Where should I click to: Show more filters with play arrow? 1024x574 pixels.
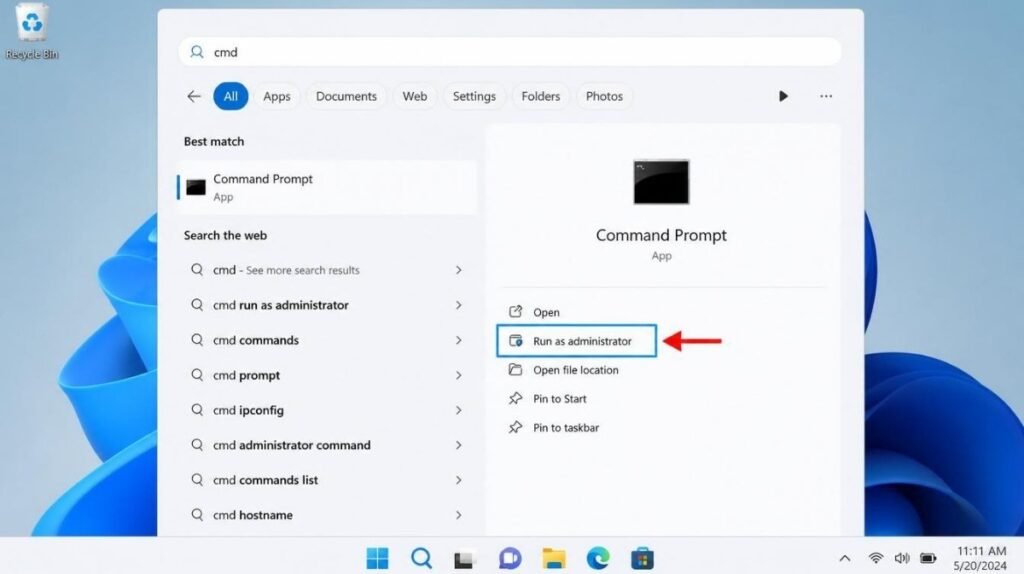[x=783, y=97]
